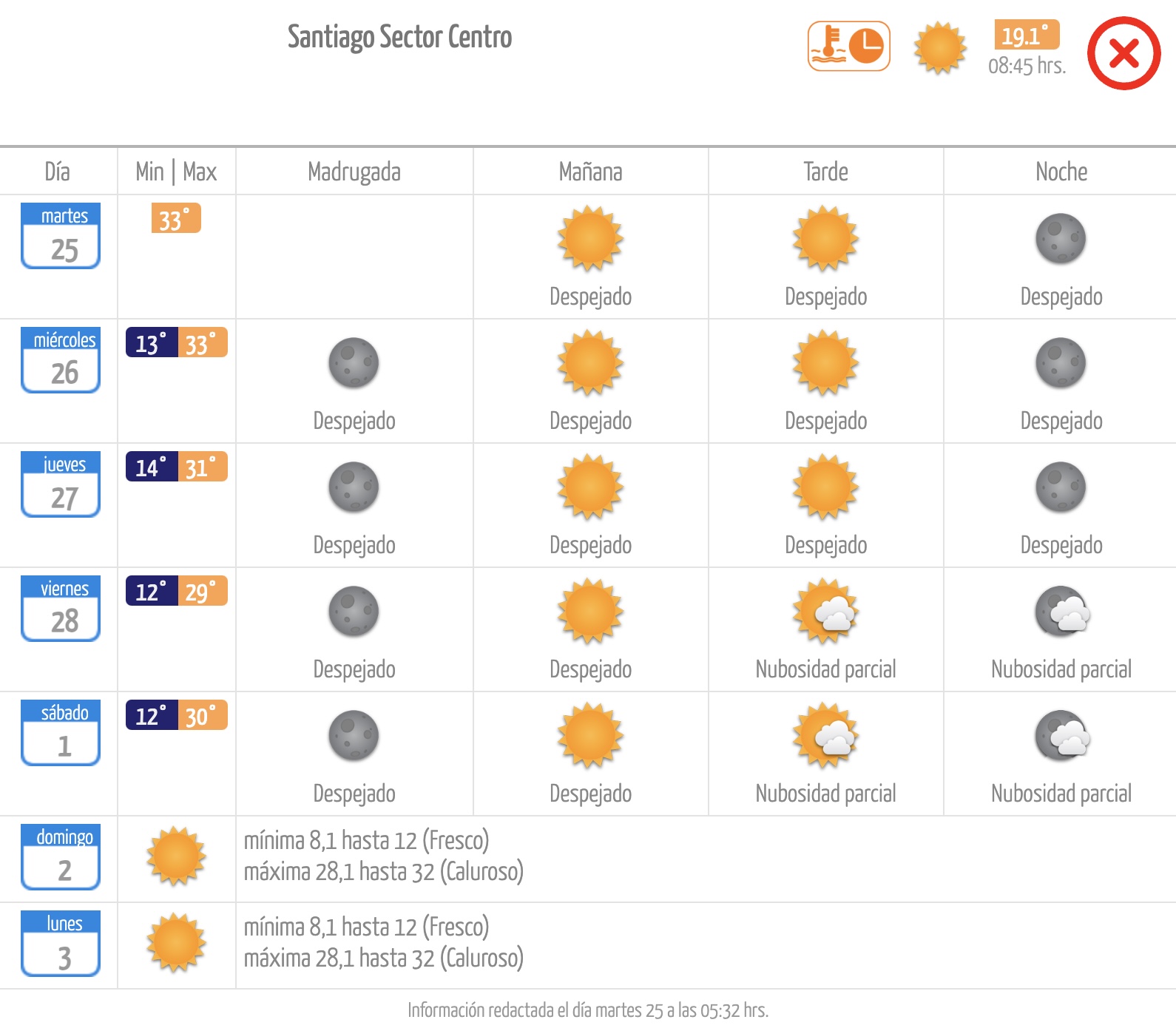Select the current temperature 19.1° badge
The height and width of the screenshot is (1028, 1176).
[1027, 35]
